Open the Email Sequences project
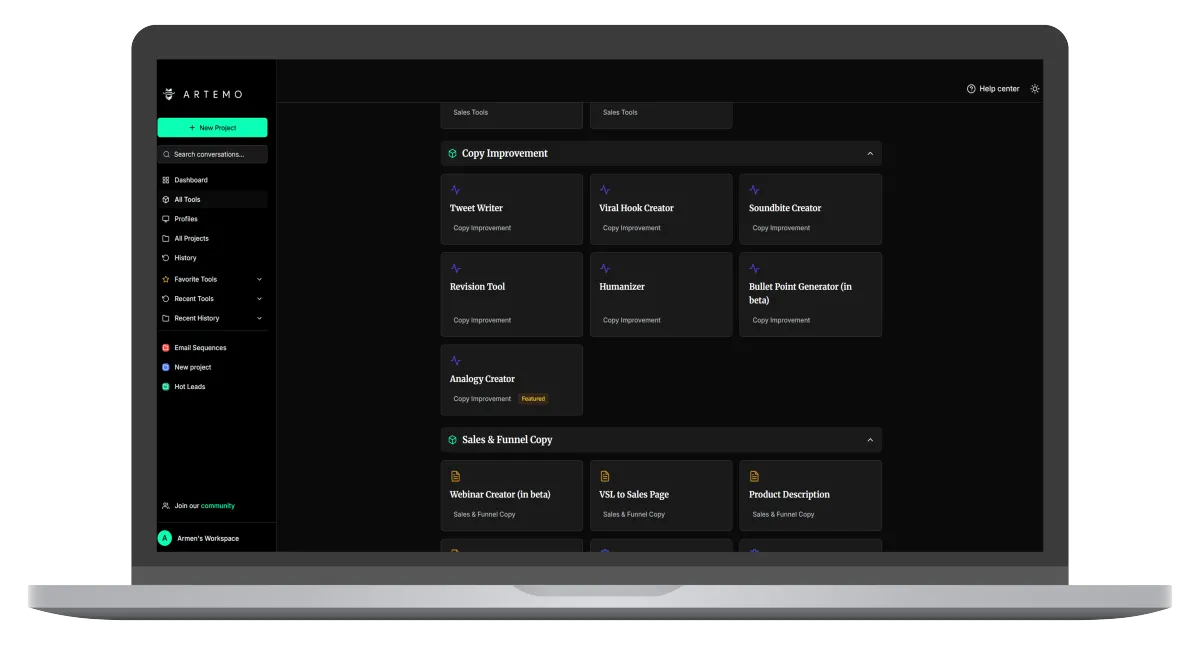This screenshot has width=1200, height=653. click(212, 348)
